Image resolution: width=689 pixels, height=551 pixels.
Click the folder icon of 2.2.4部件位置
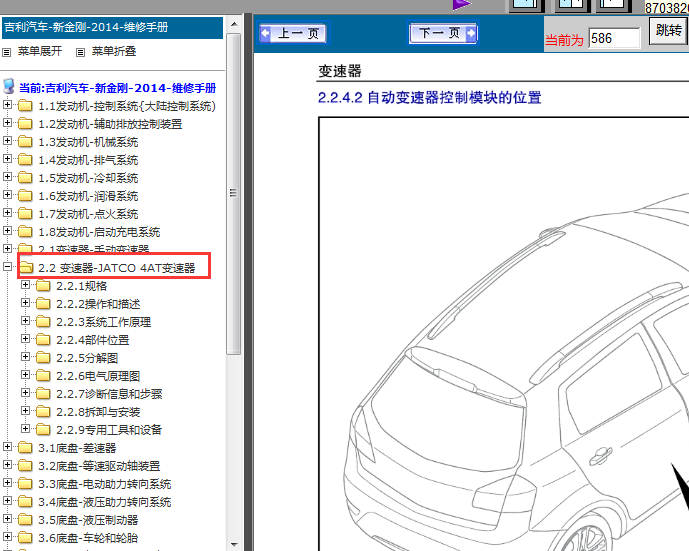coord(43,340)
